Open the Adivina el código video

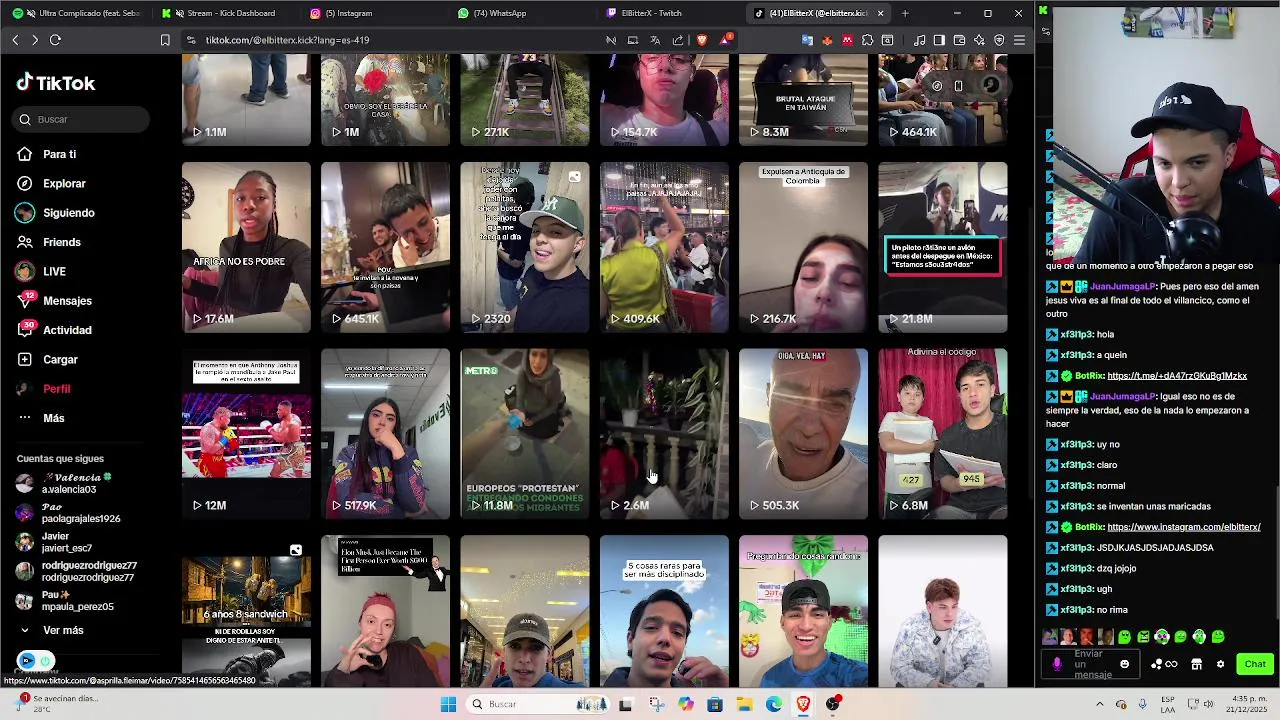coord(942,434)
